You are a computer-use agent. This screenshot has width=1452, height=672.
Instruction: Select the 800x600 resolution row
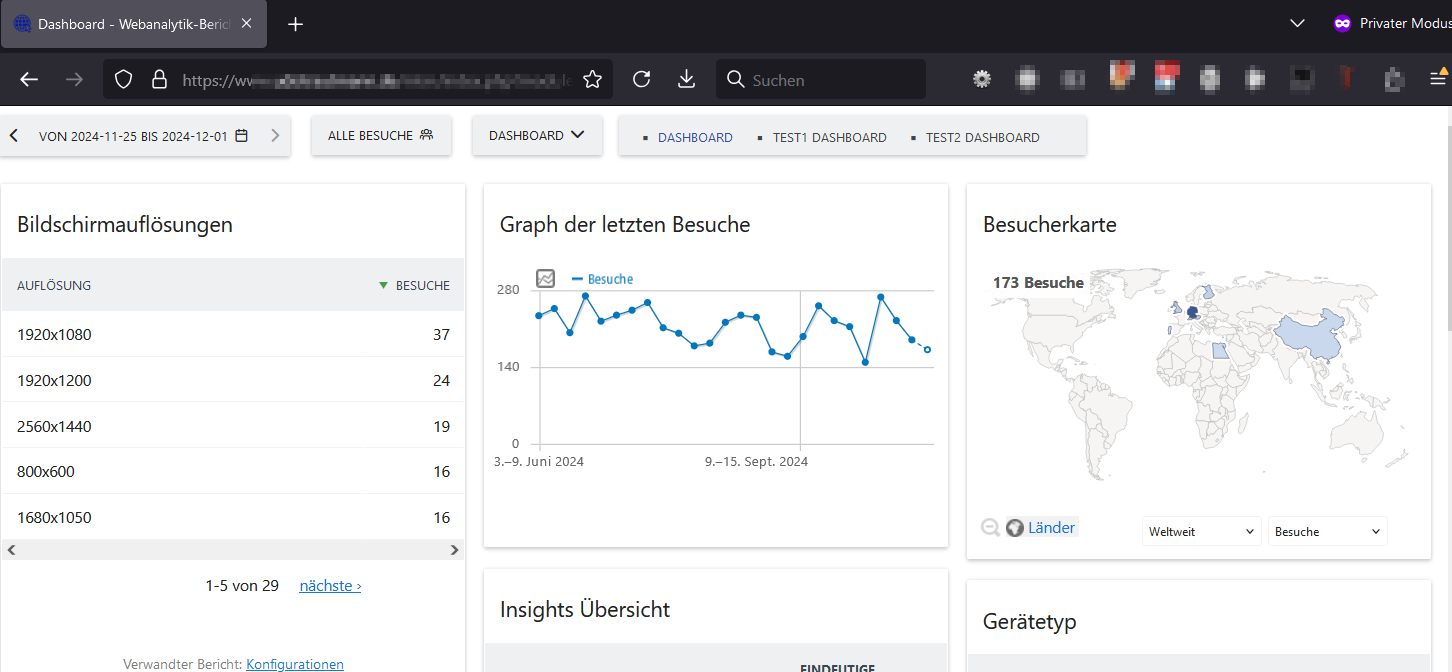(x=233, y=472)
